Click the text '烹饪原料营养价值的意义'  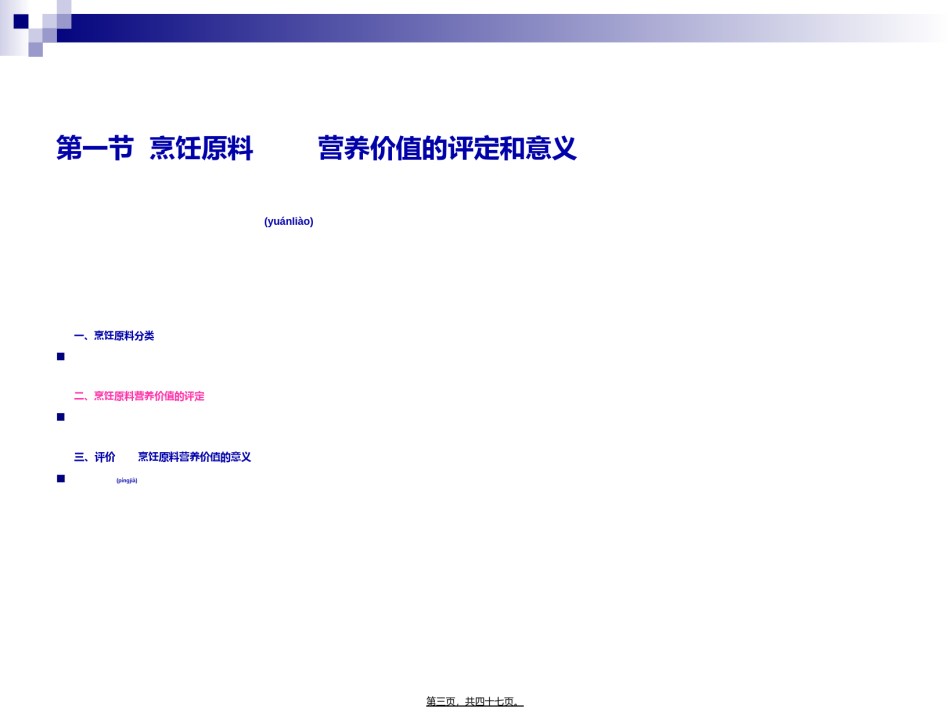[194, 457]
